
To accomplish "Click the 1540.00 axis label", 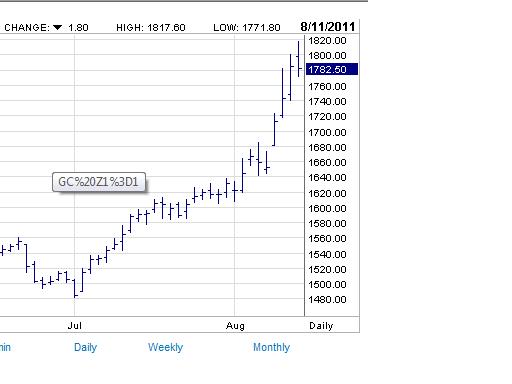I will (327, 255).
